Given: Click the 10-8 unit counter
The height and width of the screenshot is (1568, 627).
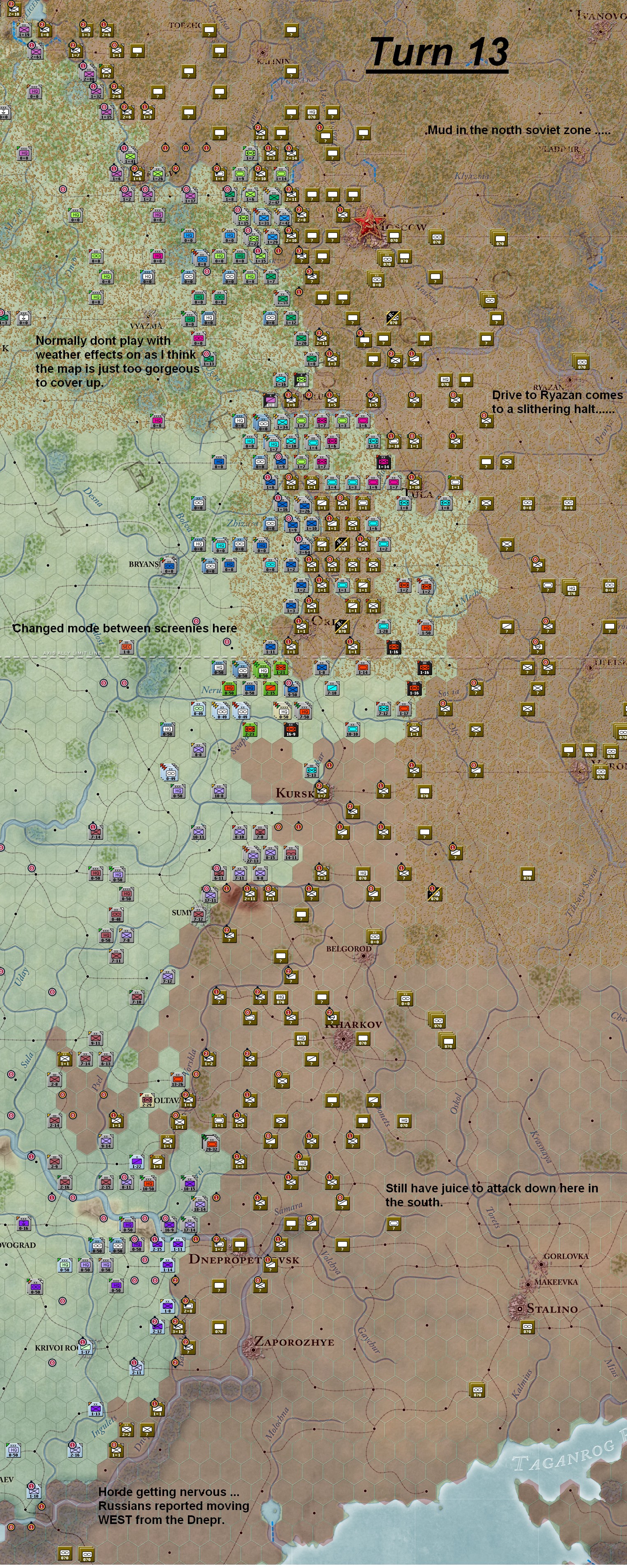Looking at the screenshot, I should [219, 791].
